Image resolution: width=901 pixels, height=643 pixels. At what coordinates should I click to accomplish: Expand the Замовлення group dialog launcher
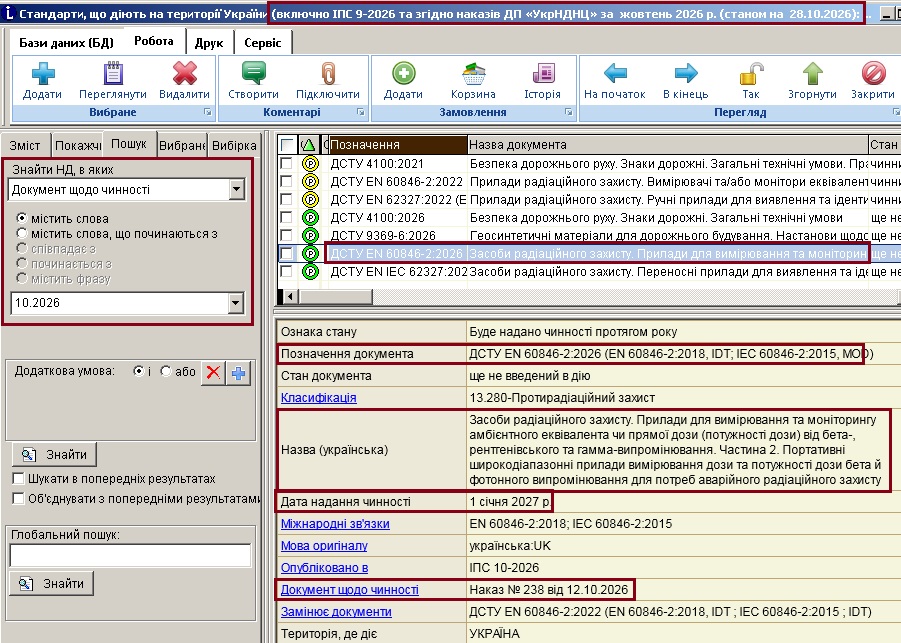click(x=568, y=112)
